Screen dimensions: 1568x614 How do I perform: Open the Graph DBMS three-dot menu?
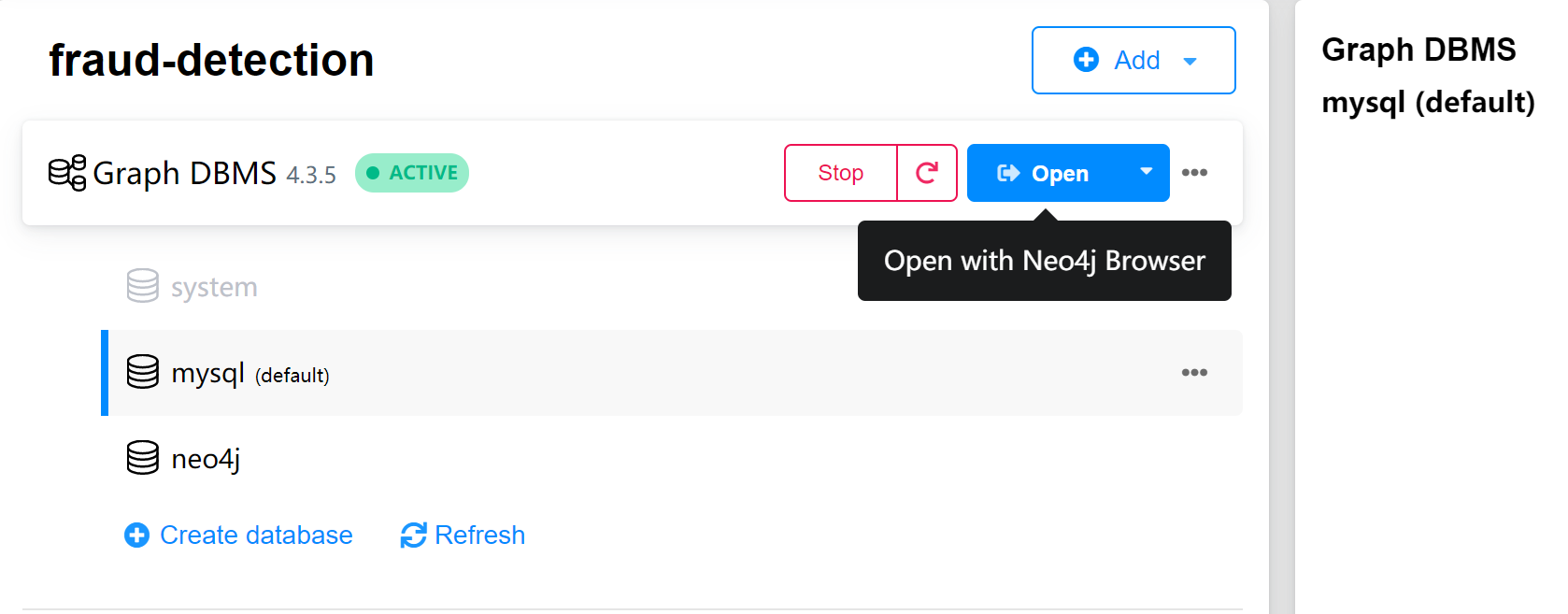[1194, 173]
